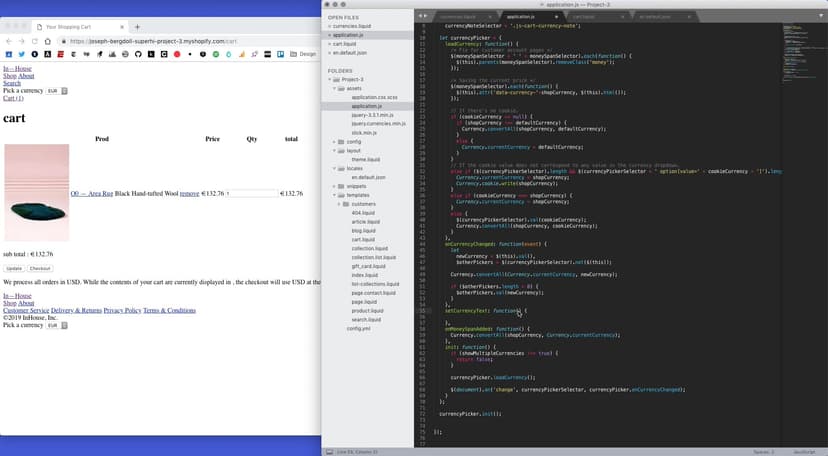828x456 pixels.
Task: Collapse the assets folder in sidebar
Action: click(341, 88)
